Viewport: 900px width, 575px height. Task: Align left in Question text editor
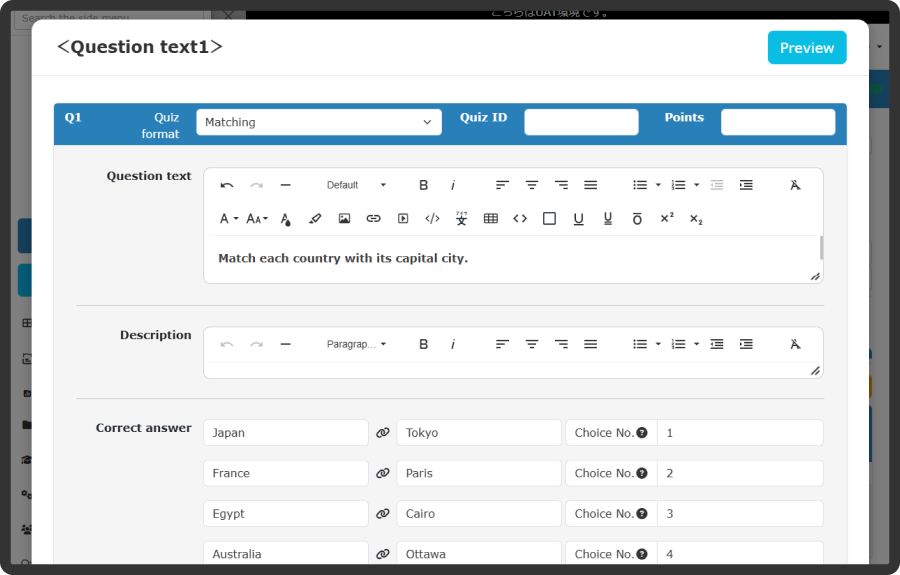[x=502, y=185]
